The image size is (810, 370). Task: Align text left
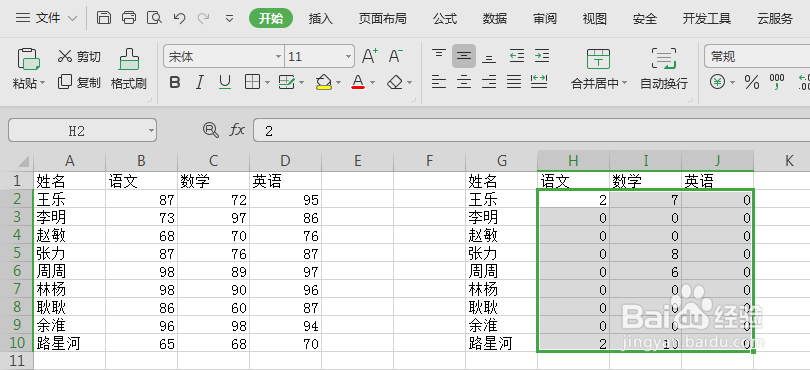pos(439,82)
